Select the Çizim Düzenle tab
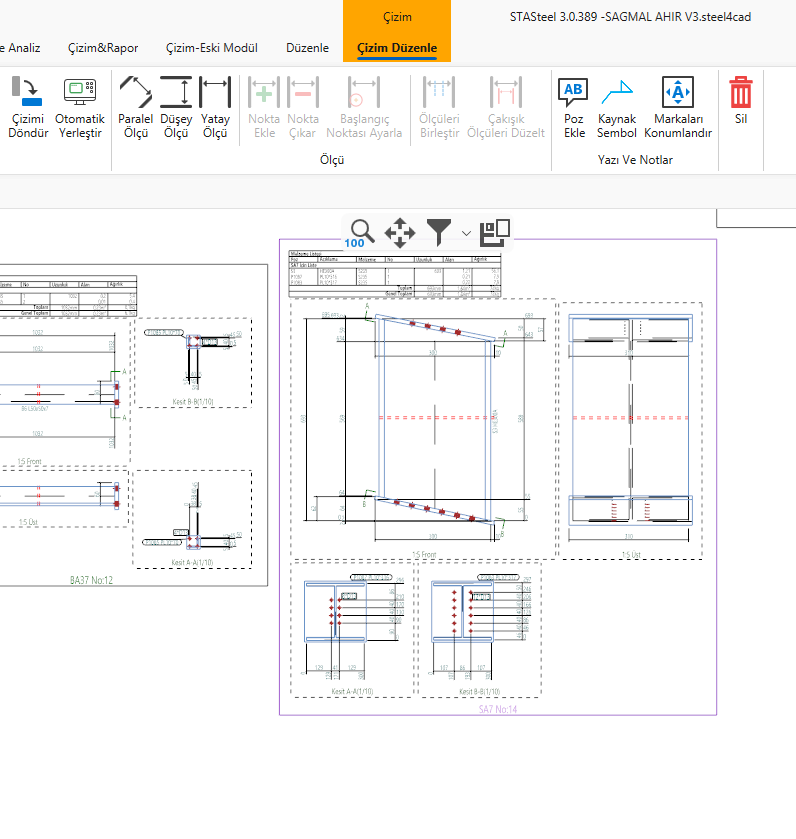 [397, 48]
